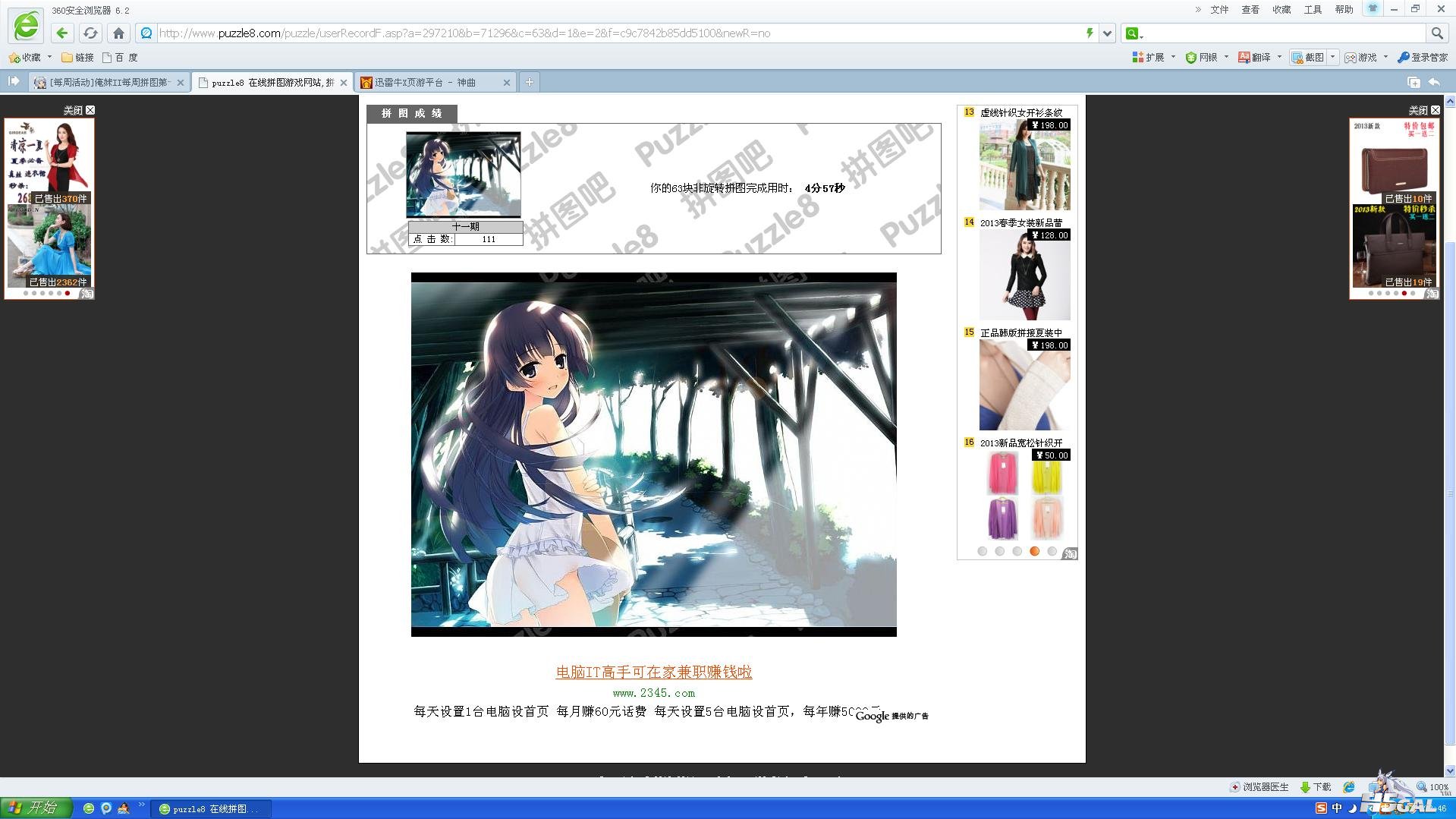Expand the address bar history dropdown
The image size is (1456, 819).
[1108, 33]
